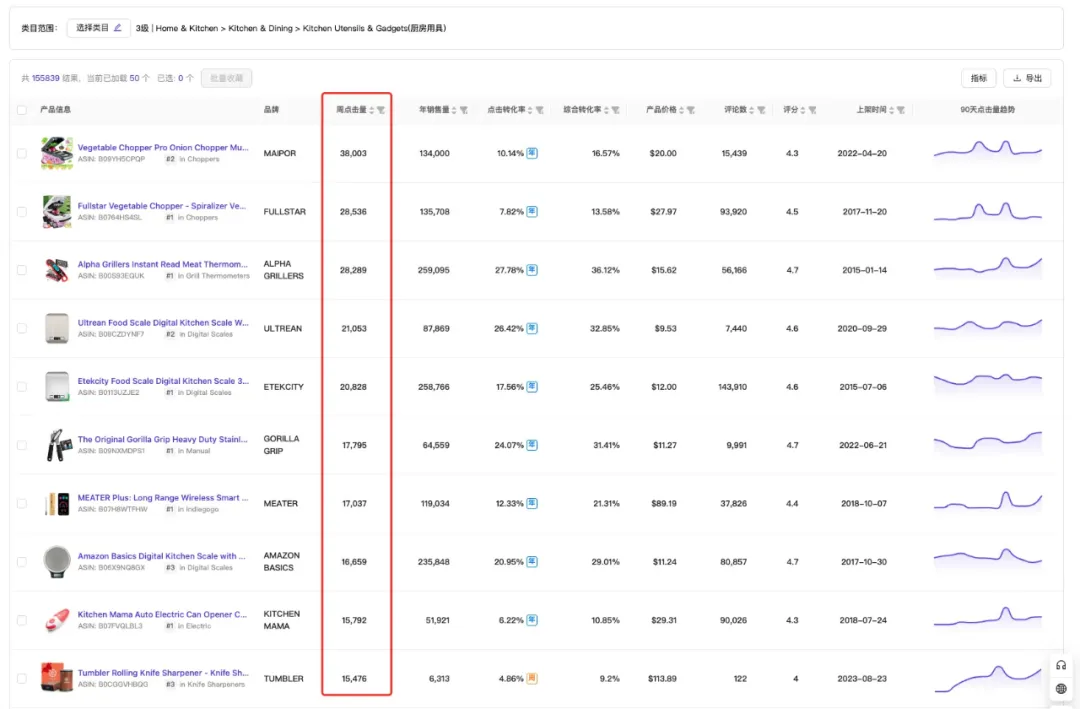Viewport: 1080px width, 709px height.
Task: Click the $113.89 price cell
Action: 662,679
